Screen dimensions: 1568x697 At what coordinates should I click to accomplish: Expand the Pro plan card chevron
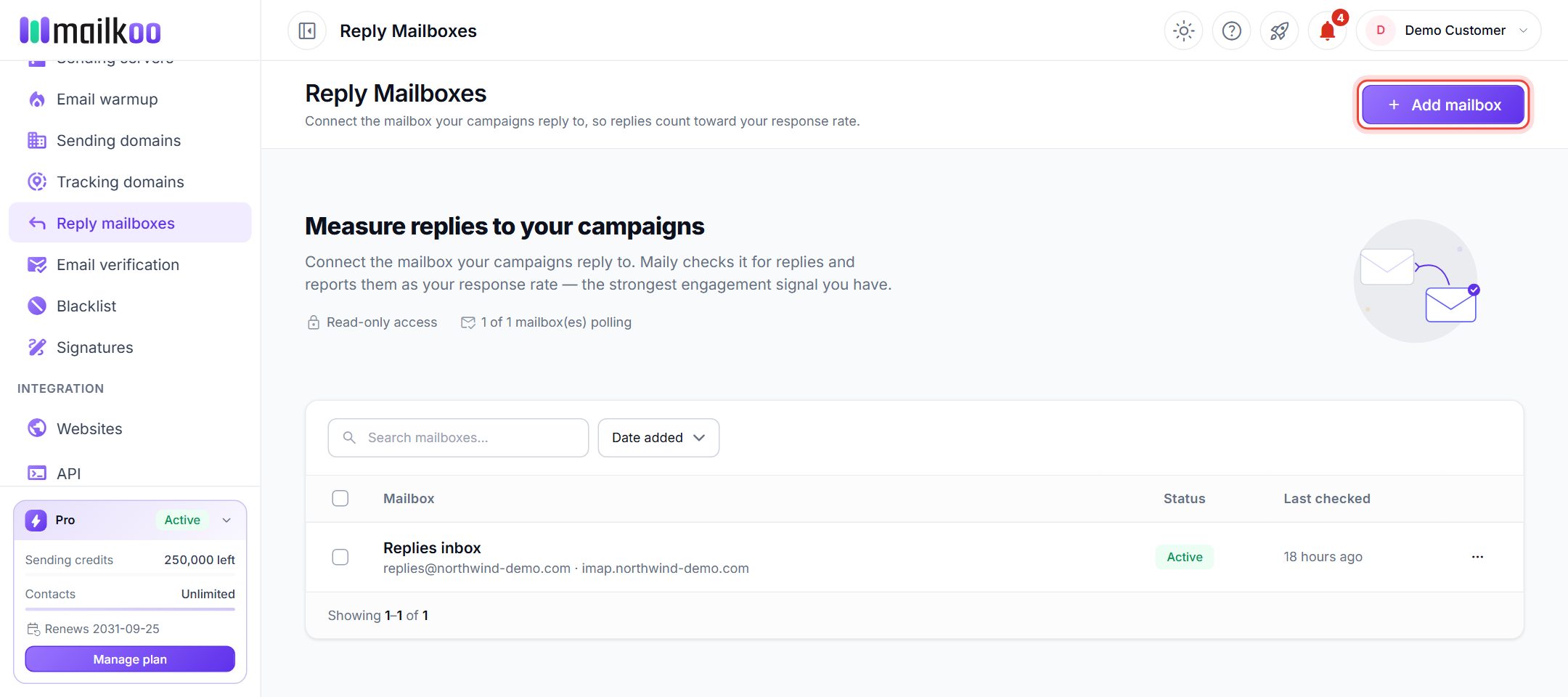pyautogui.click(x=226, y=521)
